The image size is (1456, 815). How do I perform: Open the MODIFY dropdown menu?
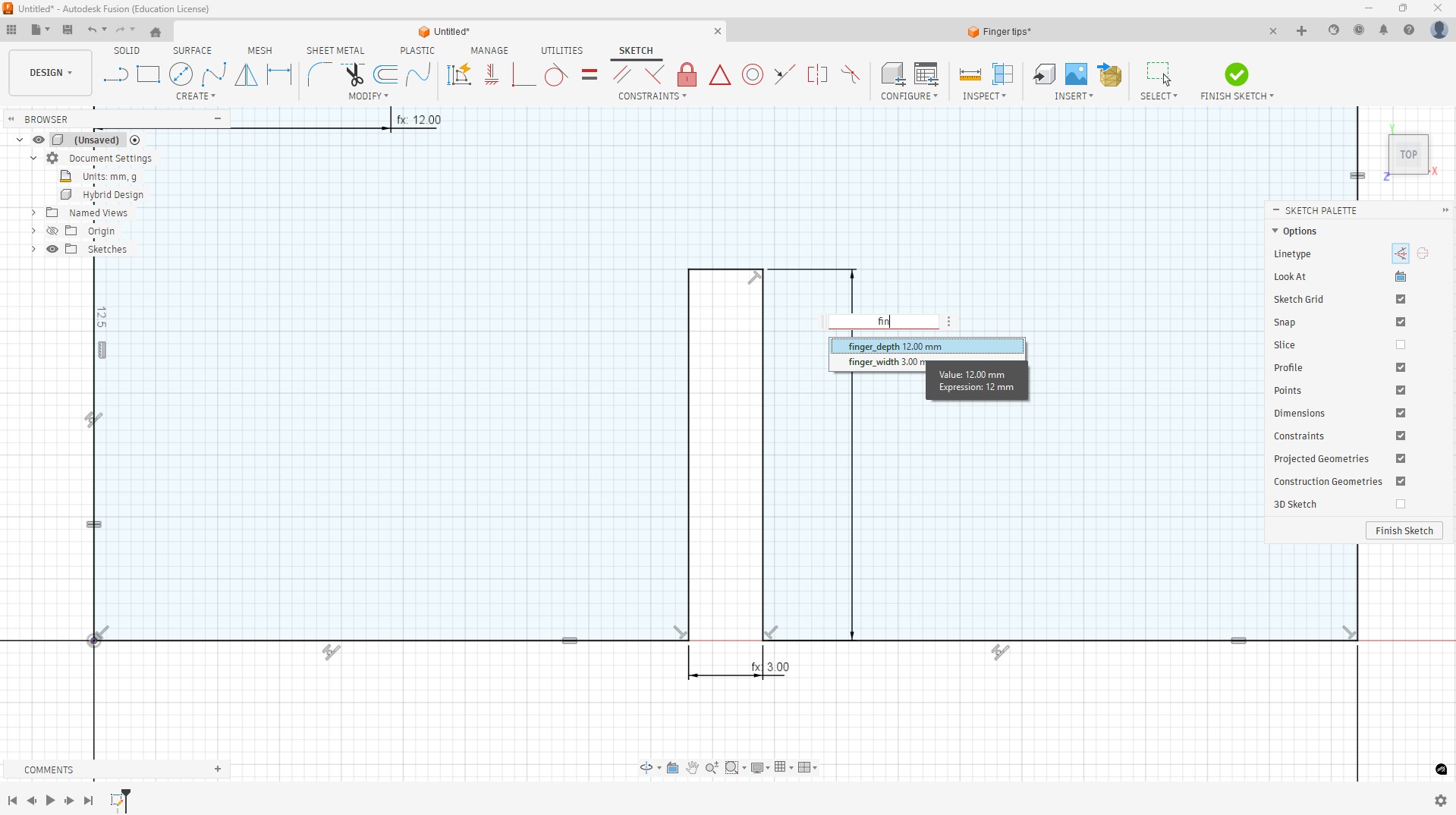coord(368,96)
